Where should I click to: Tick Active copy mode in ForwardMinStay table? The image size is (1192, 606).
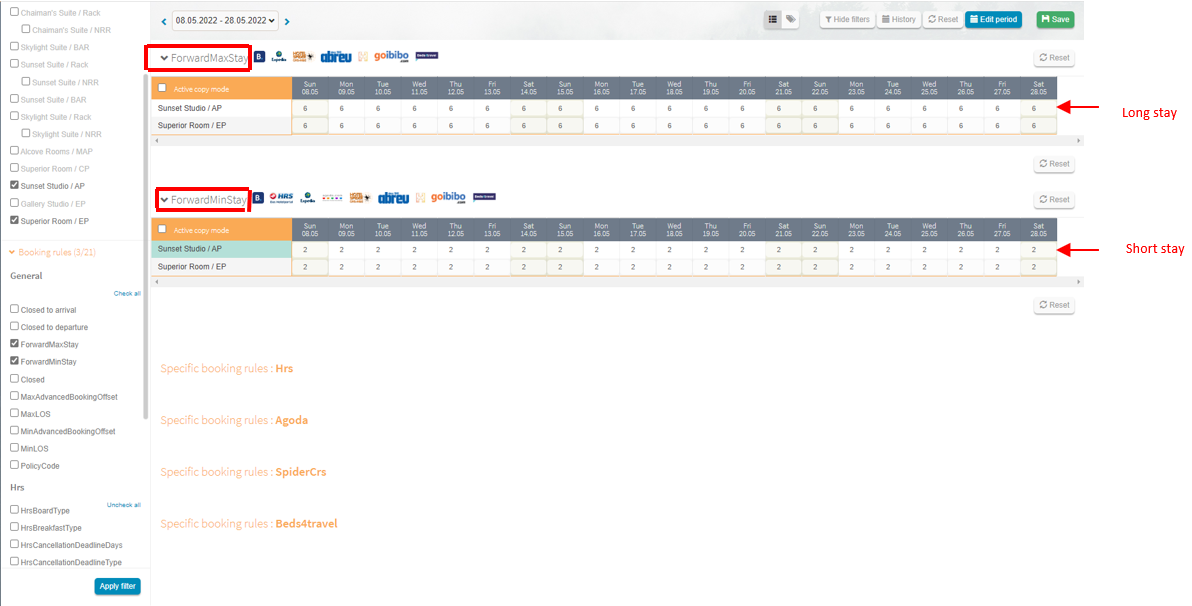coord(163,230)
